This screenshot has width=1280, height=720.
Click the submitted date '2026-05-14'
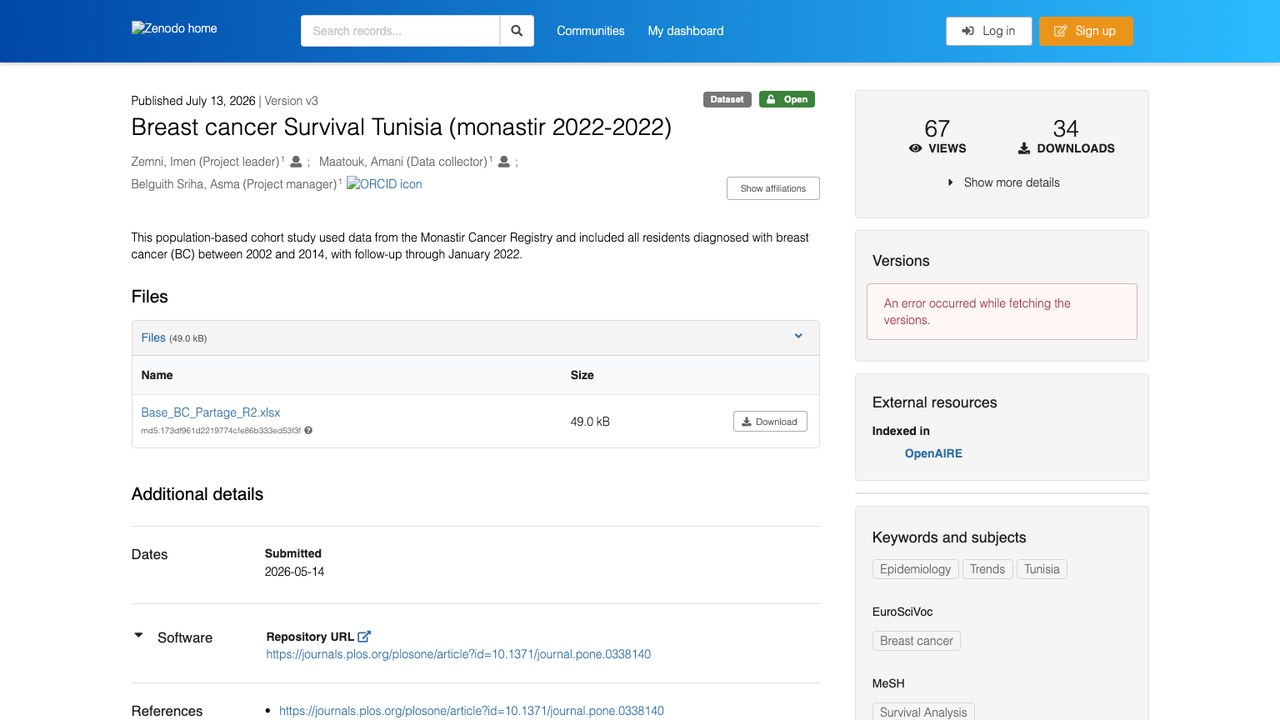coord(294,572)
